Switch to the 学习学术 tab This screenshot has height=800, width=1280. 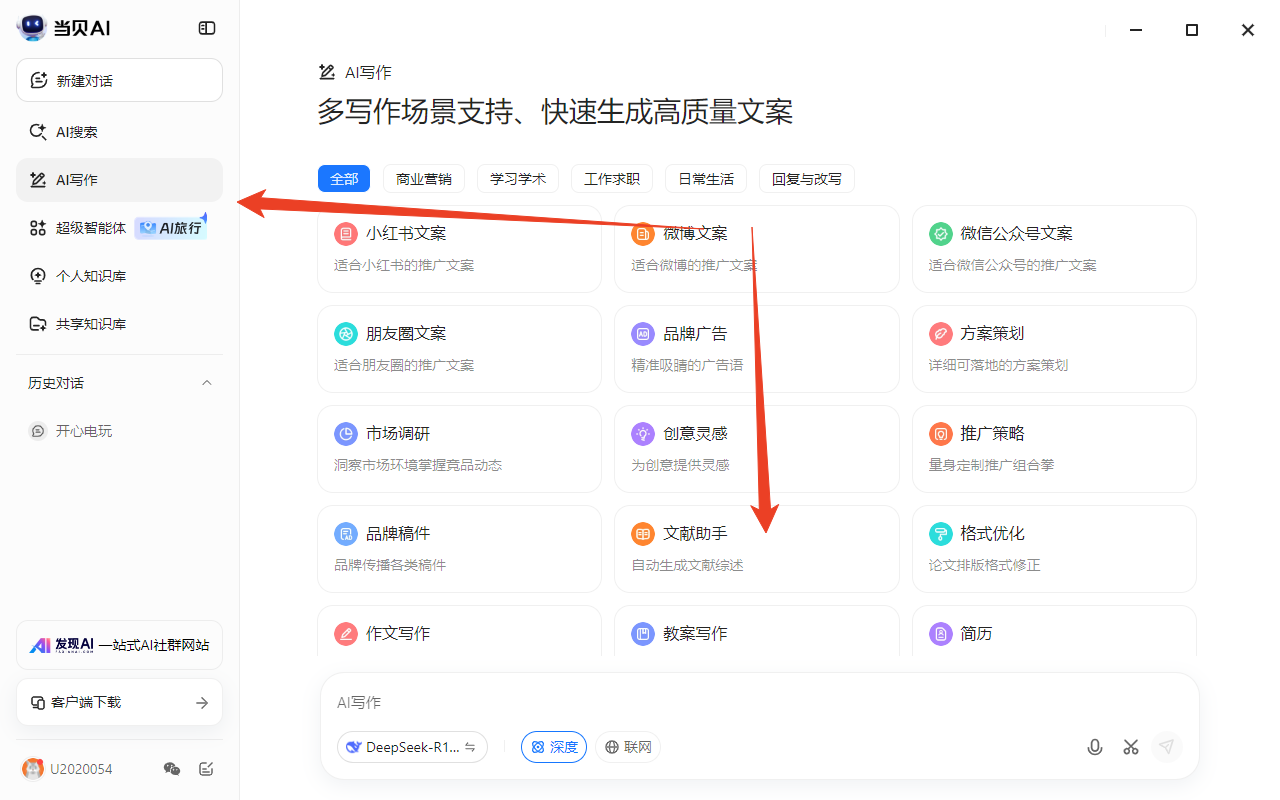(518, 179)
